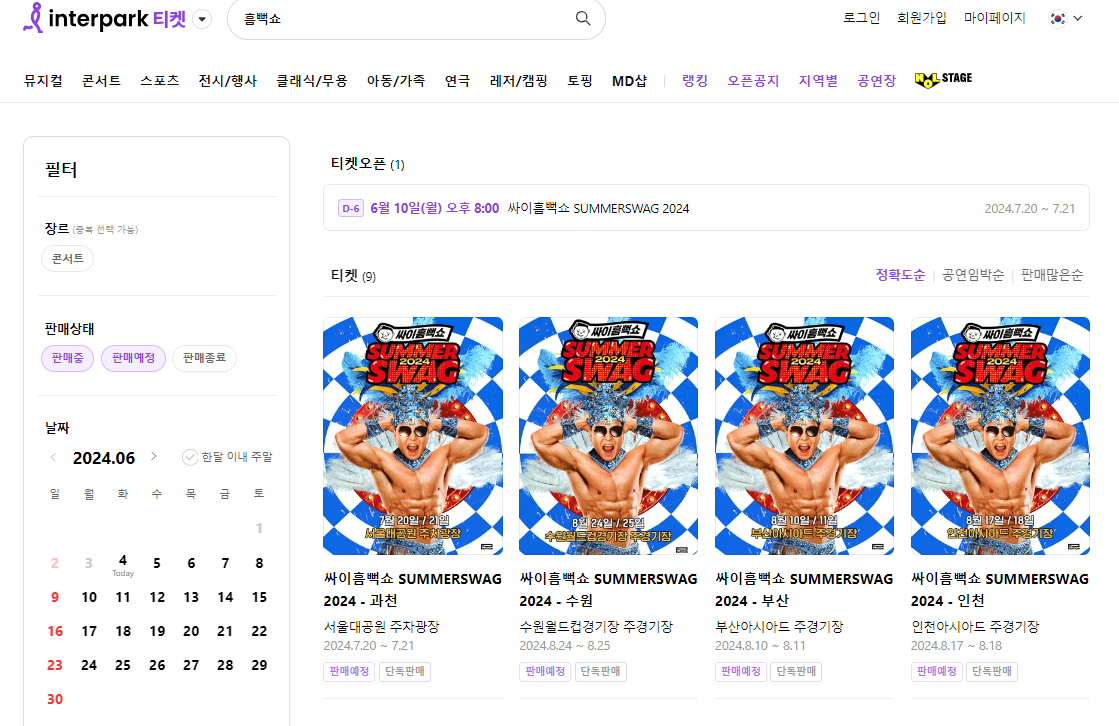Image resolution: width=1119 pixels, height=726 pixels.
Task: Click venue text 인천아시아드 주경기장
Action: point(975,627)
